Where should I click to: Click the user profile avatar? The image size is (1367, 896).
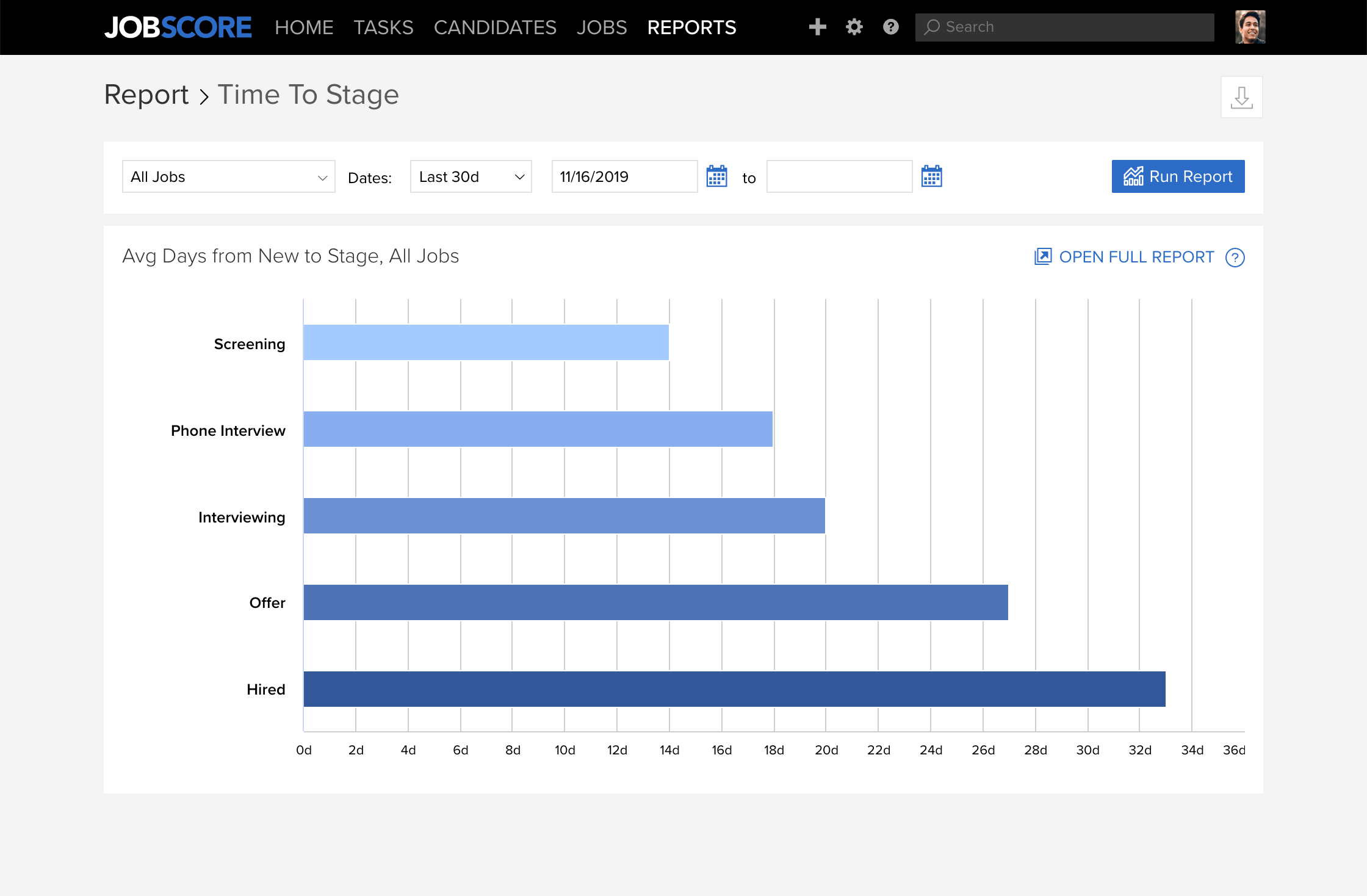pyautogui.click(x=1250, y=27)
